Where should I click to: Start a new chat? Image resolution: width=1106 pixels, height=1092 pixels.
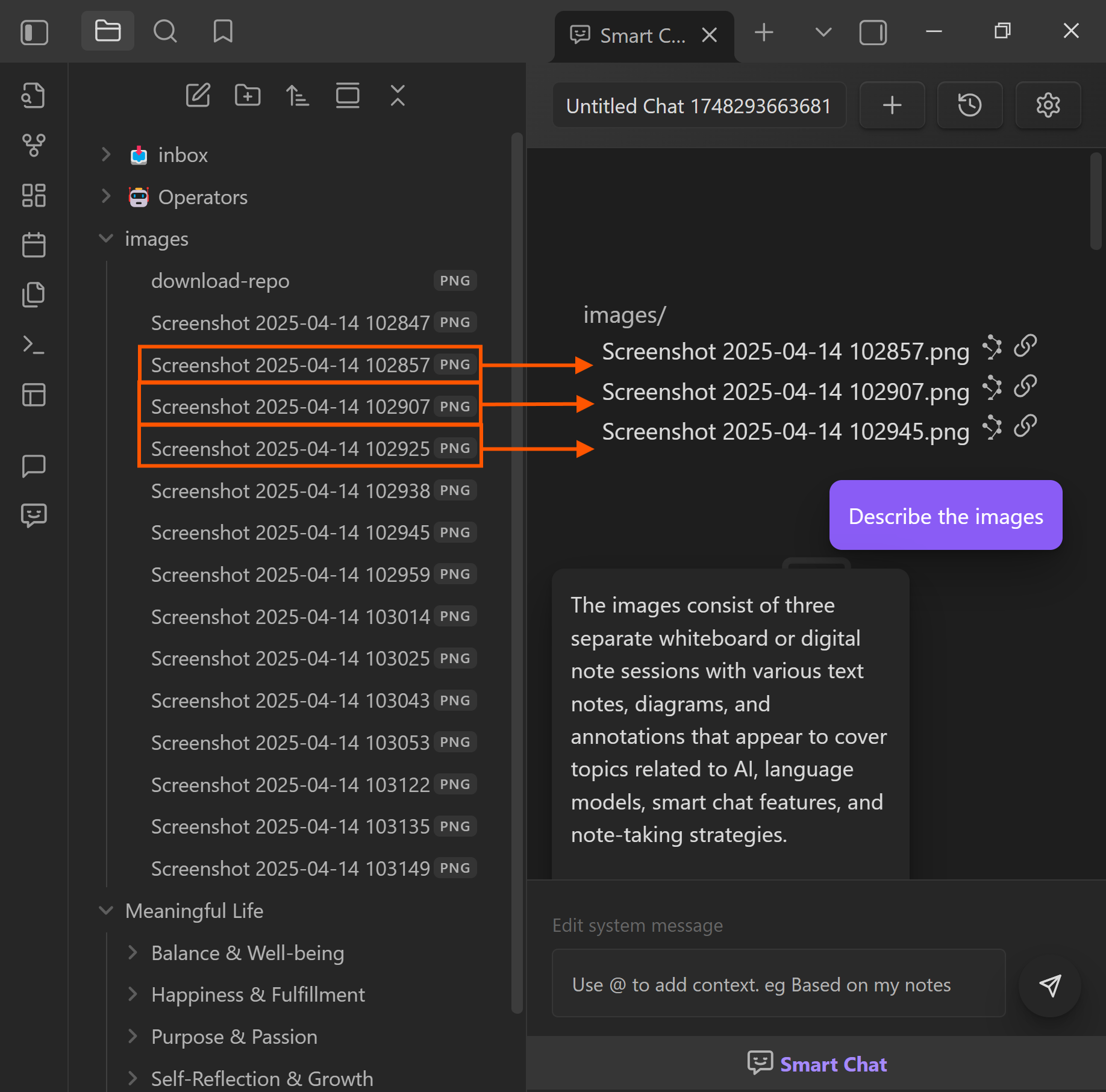[x=892, y=105]
